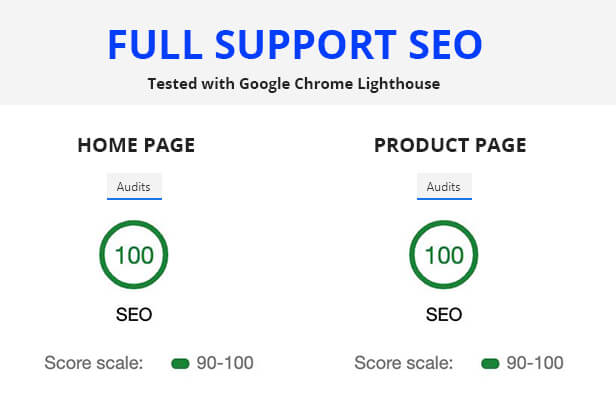Click the SEO label under Product Page gauge
Image resolution: width=616 pixels, height=400 pixels.
(444, 314)
